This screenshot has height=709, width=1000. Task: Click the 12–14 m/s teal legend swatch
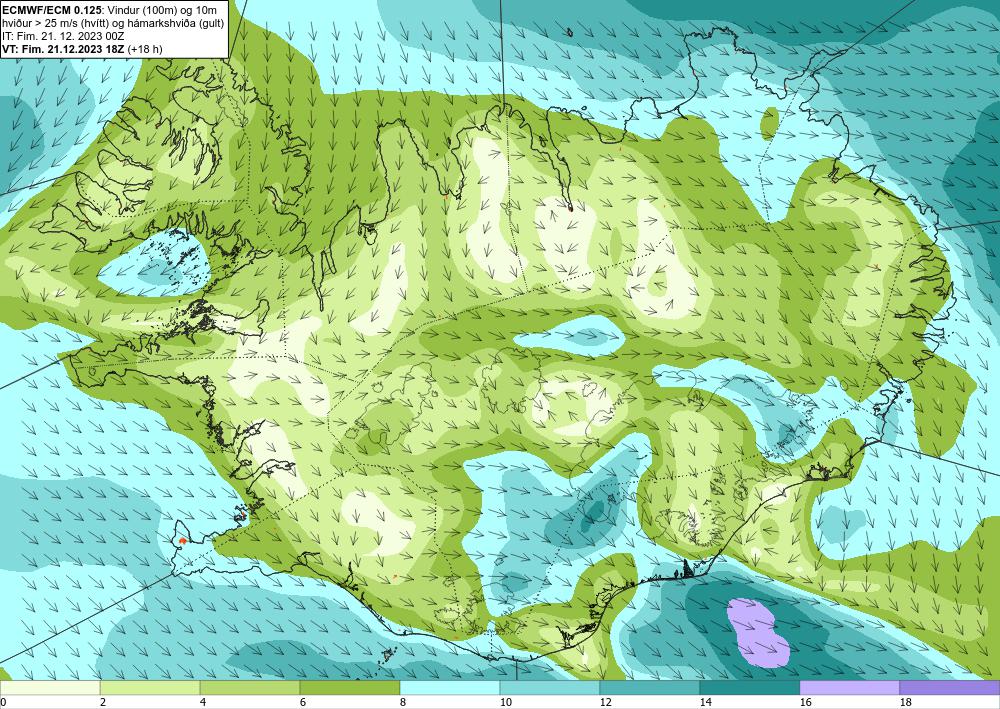point(649,687)
